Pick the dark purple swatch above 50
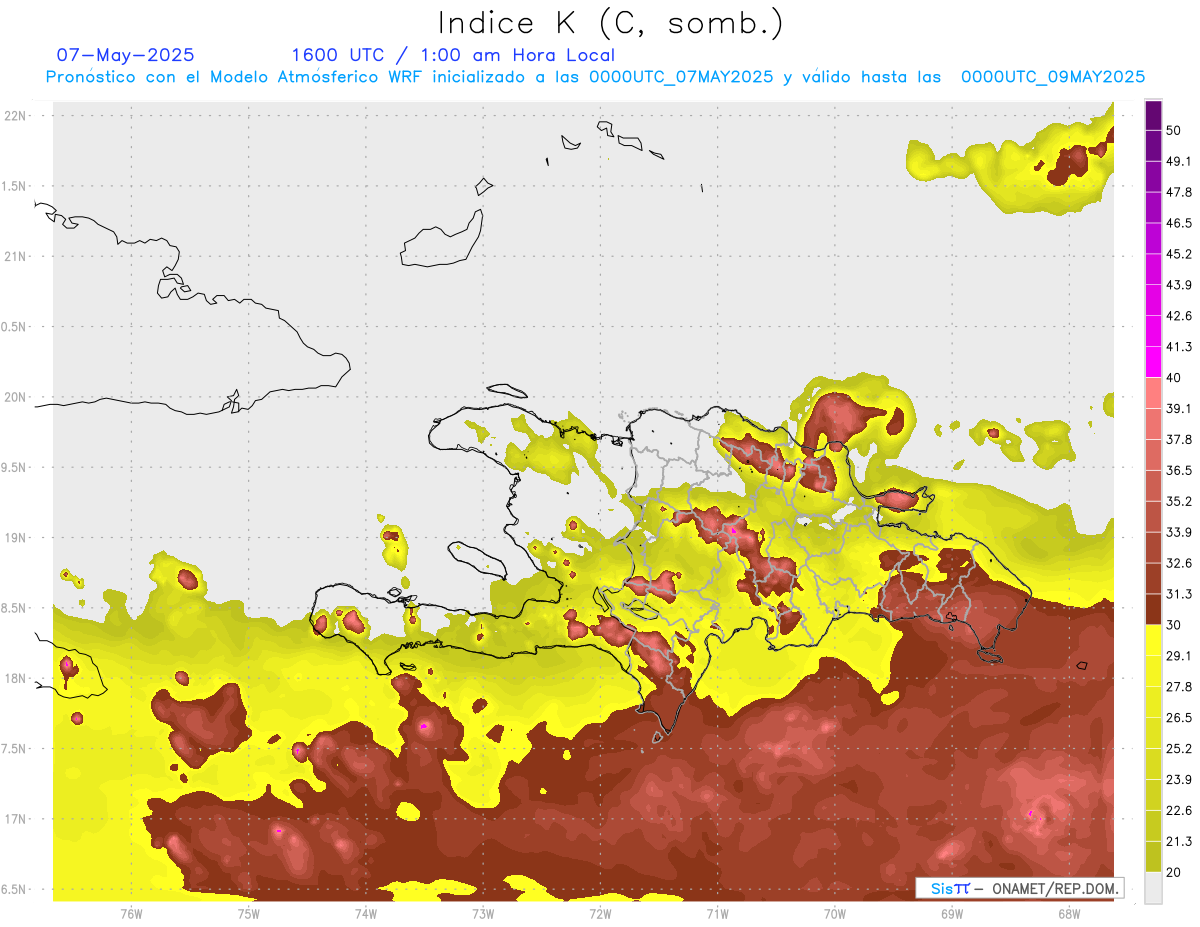The width and height of the screenshot is (1200, 927). pos(1153,116)
